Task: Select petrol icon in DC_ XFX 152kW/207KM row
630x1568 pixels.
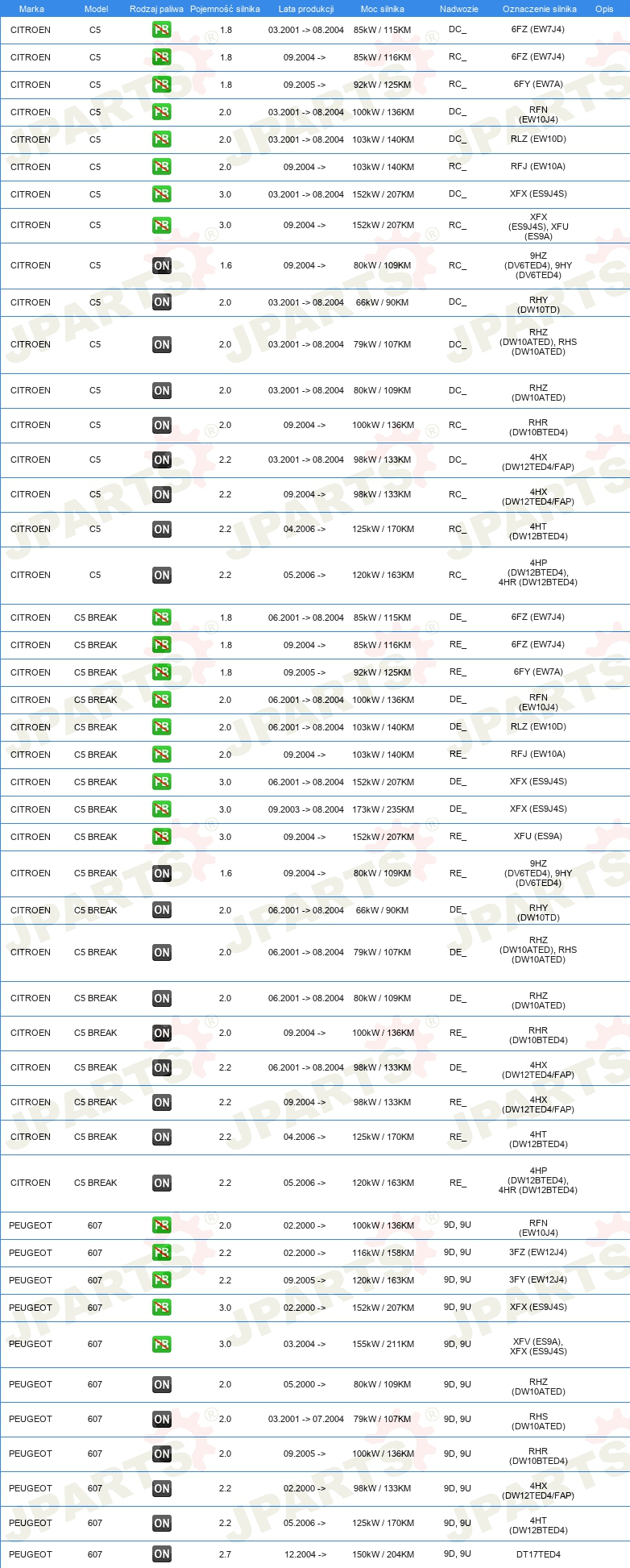Action: click(x=161, y=194)
